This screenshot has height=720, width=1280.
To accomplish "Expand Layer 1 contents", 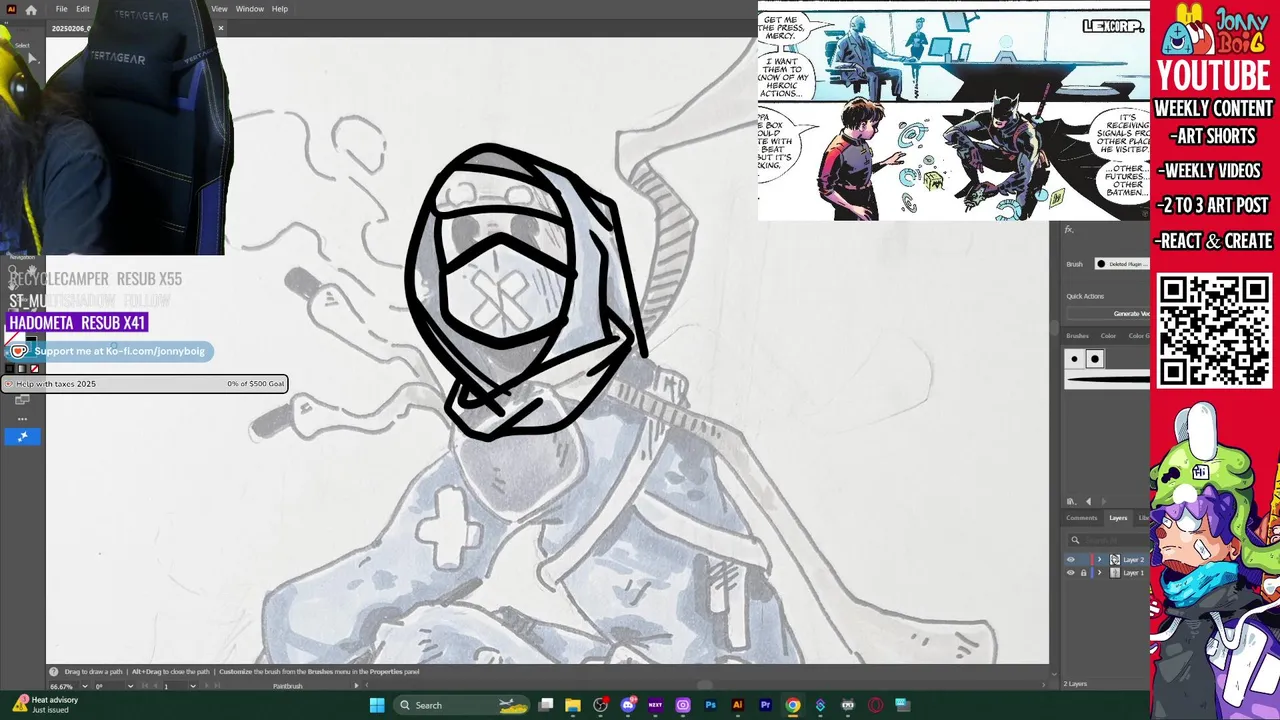I will pos(1100,573).
